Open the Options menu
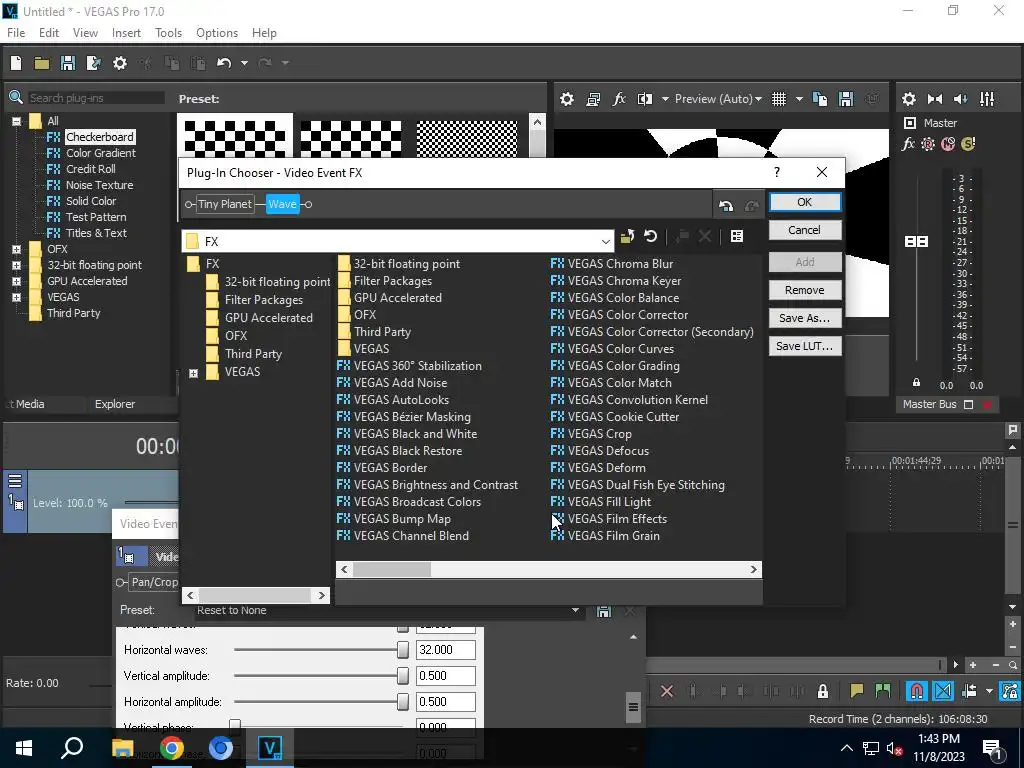This screenshot has width=1024, height=768. pyautogui.click(x=217, y=33)
